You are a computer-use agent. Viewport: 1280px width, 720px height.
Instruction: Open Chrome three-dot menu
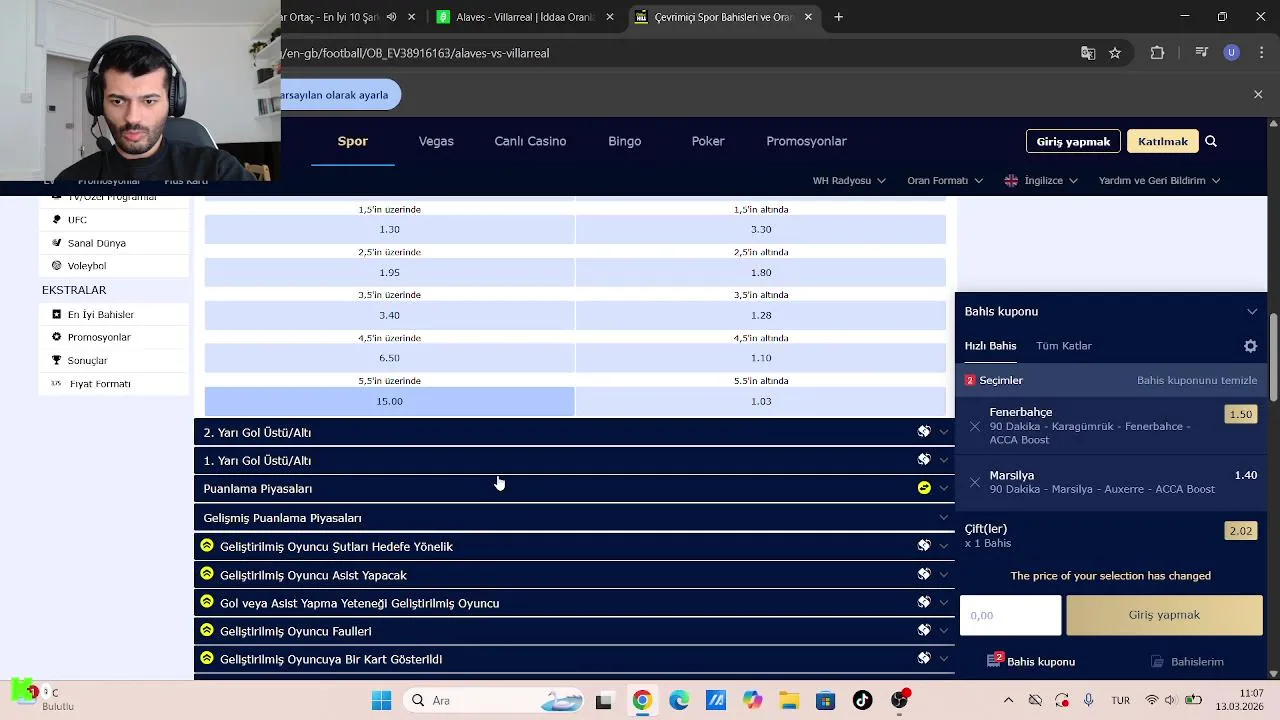pos(1259,53)
